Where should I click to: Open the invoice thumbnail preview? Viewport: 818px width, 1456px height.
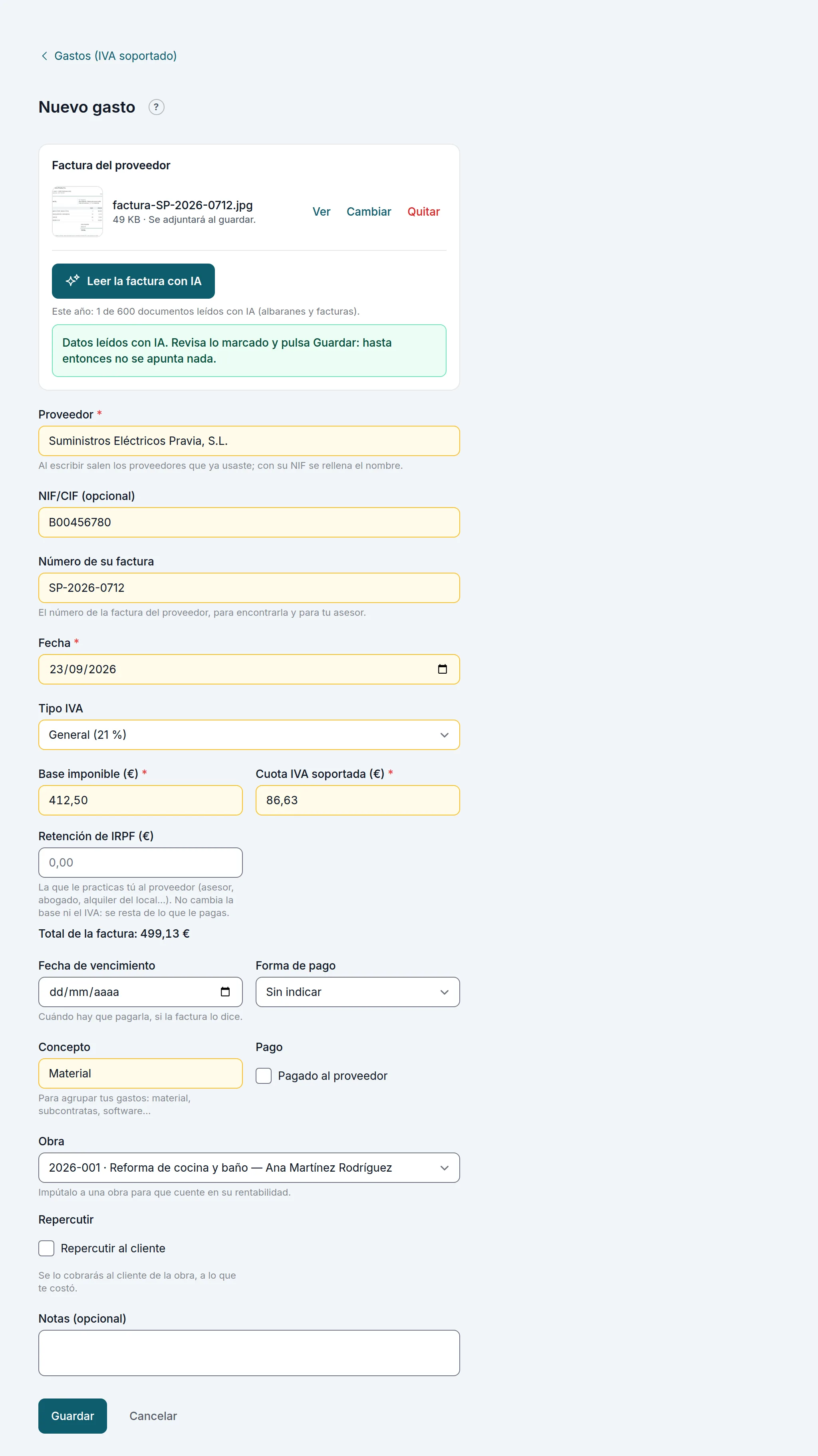[x=77, y=211]
